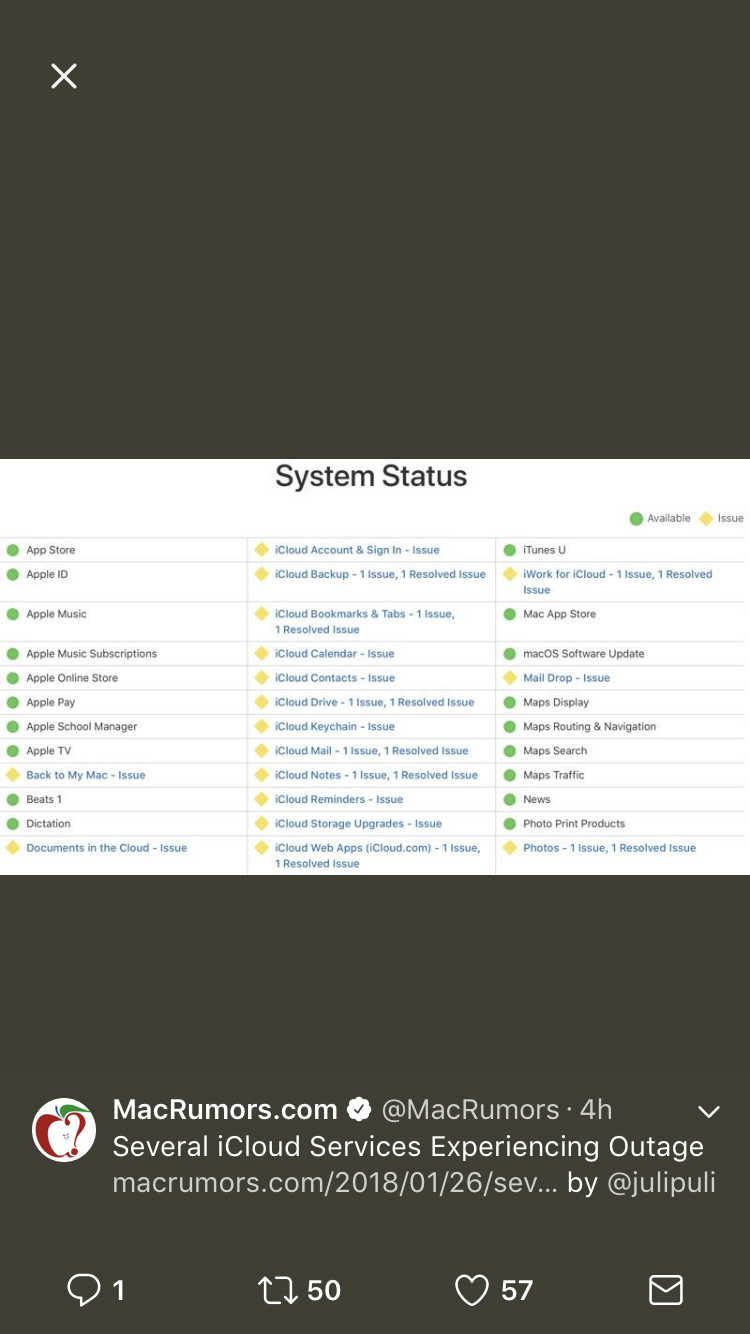
Task: Tap the like count of 57
Action: click(516, 1290)
